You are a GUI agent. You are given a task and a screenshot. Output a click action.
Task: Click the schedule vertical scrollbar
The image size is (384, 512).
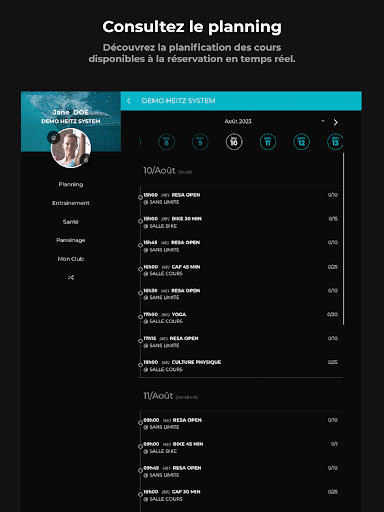tap(343, 239)
